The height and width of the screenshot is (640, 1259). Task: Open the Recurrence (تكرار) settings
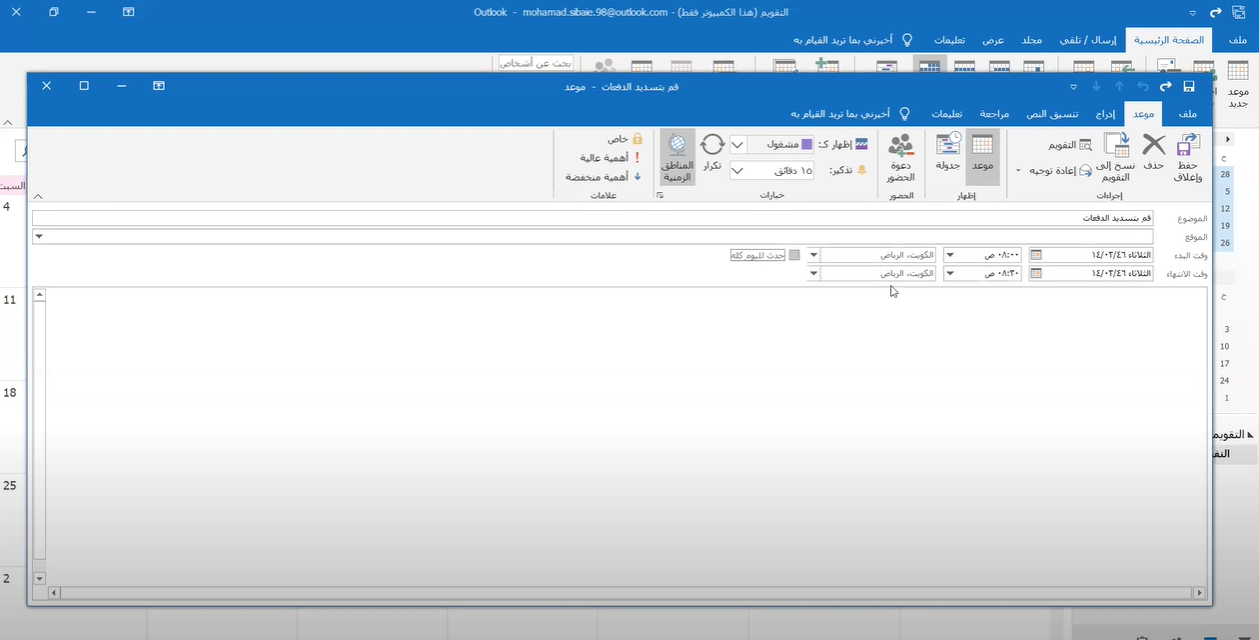712,153
